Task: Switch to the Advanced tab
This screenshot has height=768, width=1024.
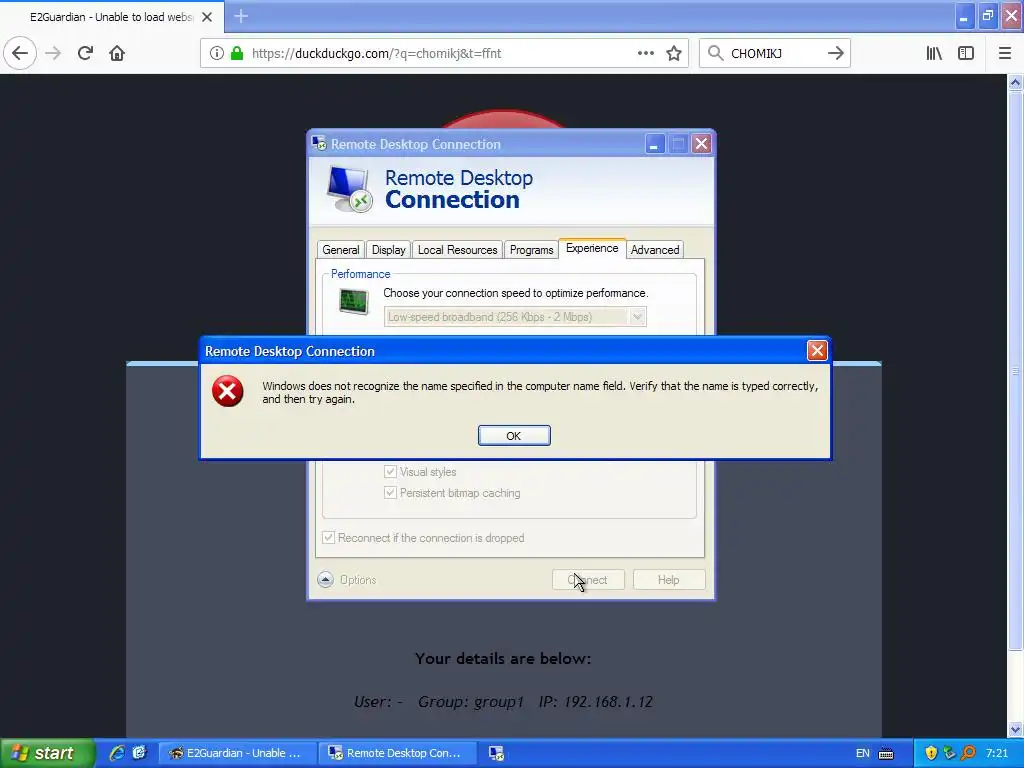Action: point(655,249)
